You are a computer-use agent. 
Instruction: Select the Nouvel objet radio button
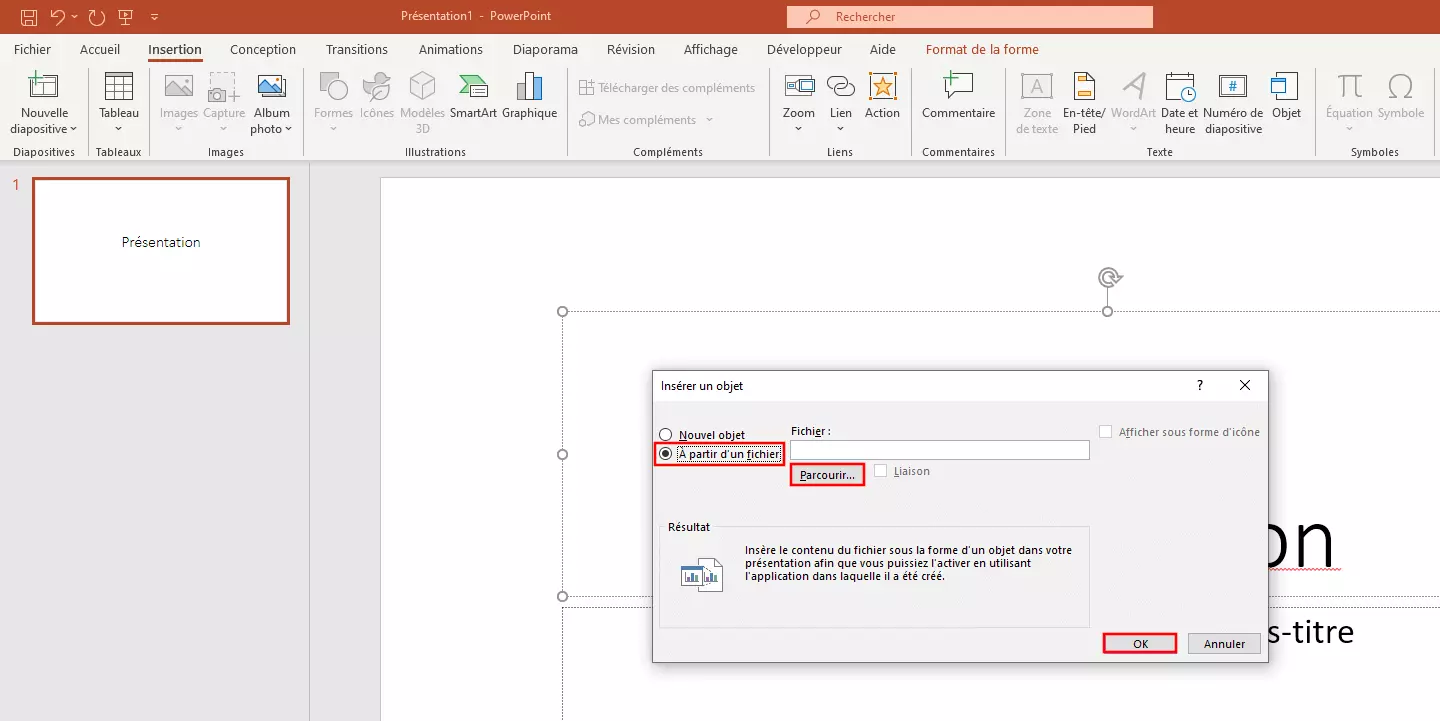click(x=666, y=435)
